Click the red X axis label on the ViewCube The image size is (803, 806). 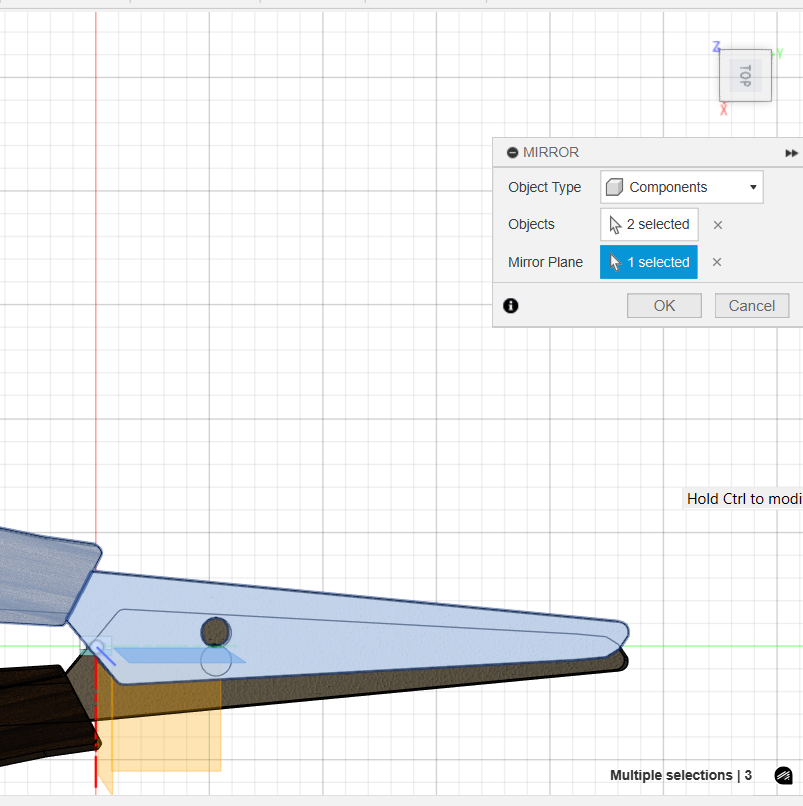click(x=723, y=109)
